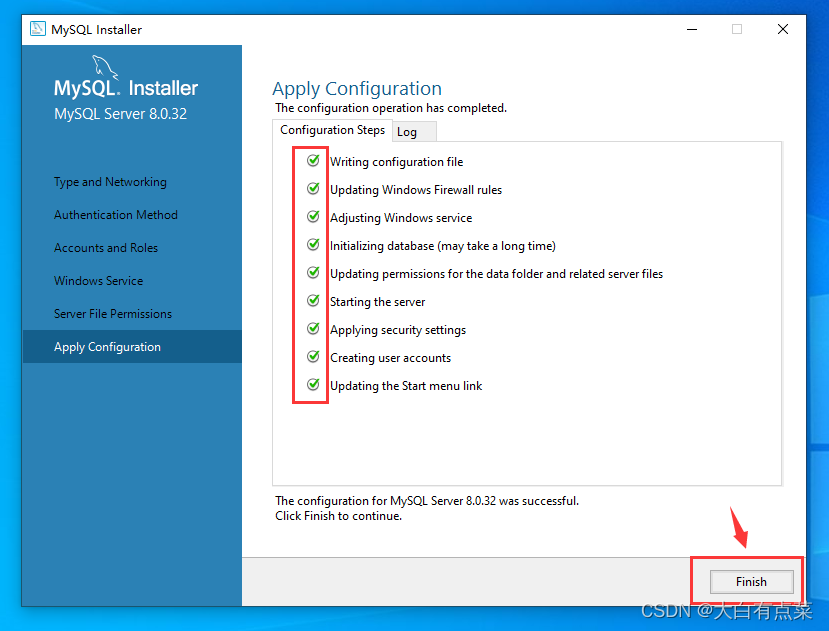The image size is (829, 631).
Task: Click 'Starting the server' step text
Action: 377,302
